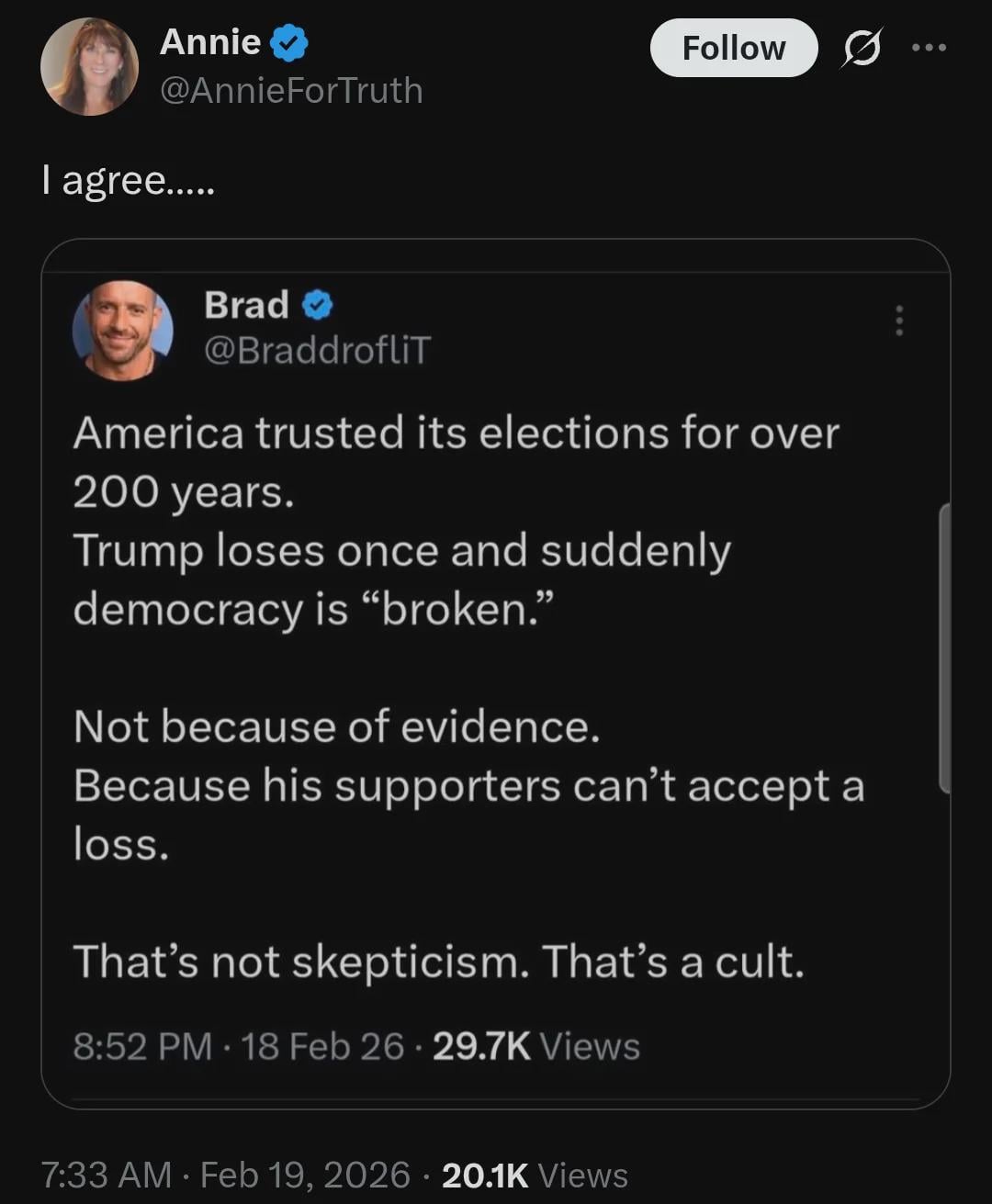992x1204 pixels.
Task: Open the @AnnieForTruth handle link
Action: [x=291, y=91]
